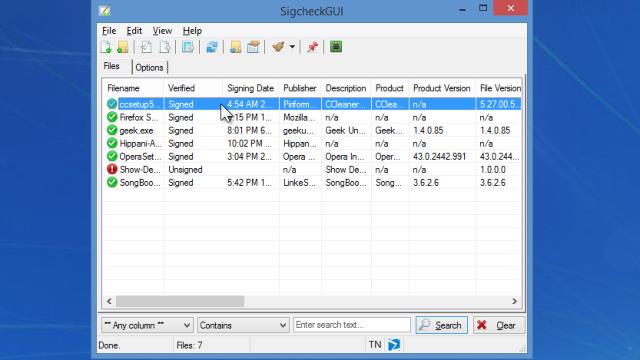640x360 pixels.
Task: Click the Clear button
Action: click(x=499, y=325)
